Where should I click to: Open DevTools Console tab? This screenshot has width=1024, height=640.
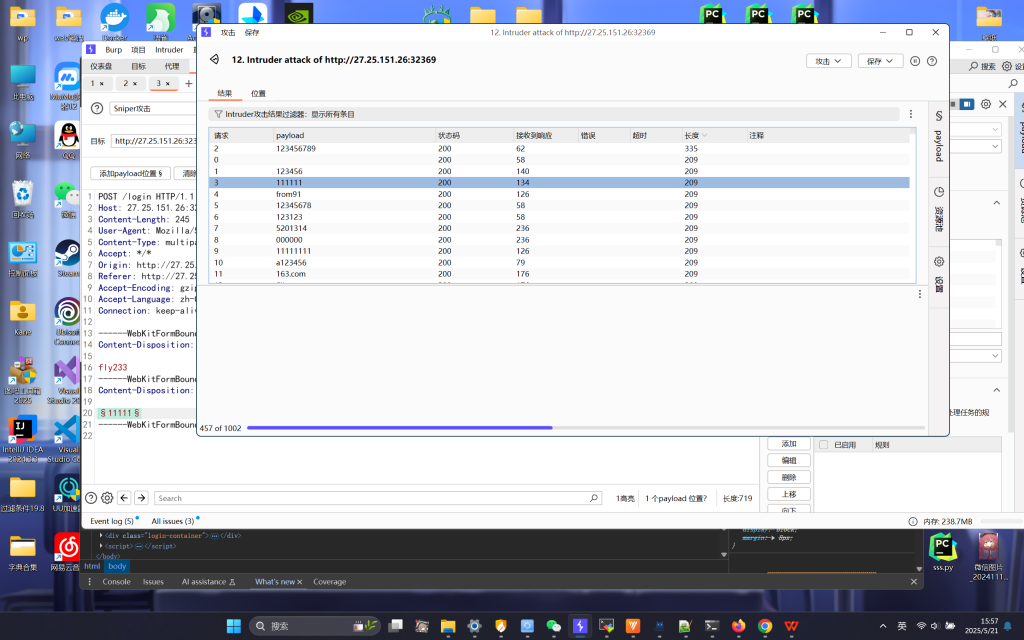pyautogui.click(x=116, y=582)
